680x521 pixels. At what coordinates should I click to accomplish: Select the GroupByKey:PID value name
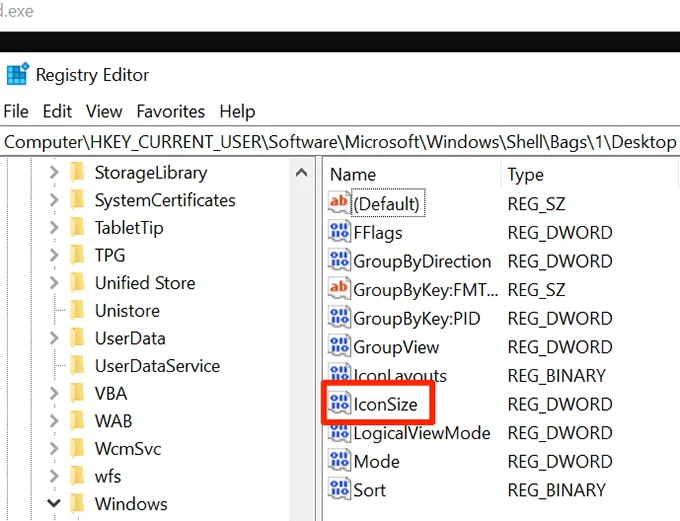tap(417, 319)
